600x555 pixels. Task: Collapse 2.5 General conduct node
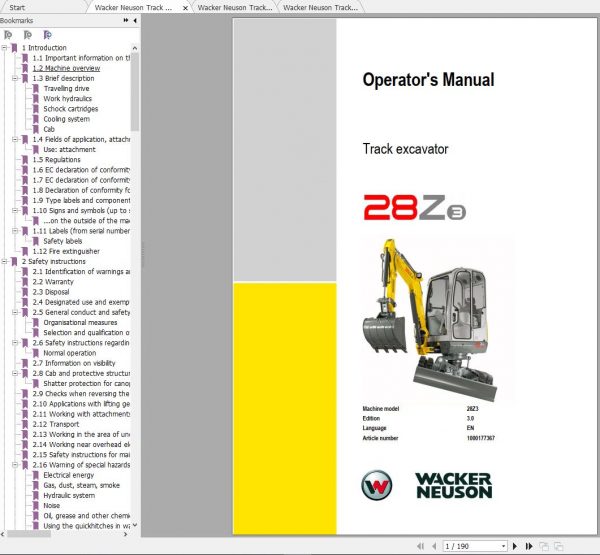(15, 312)
